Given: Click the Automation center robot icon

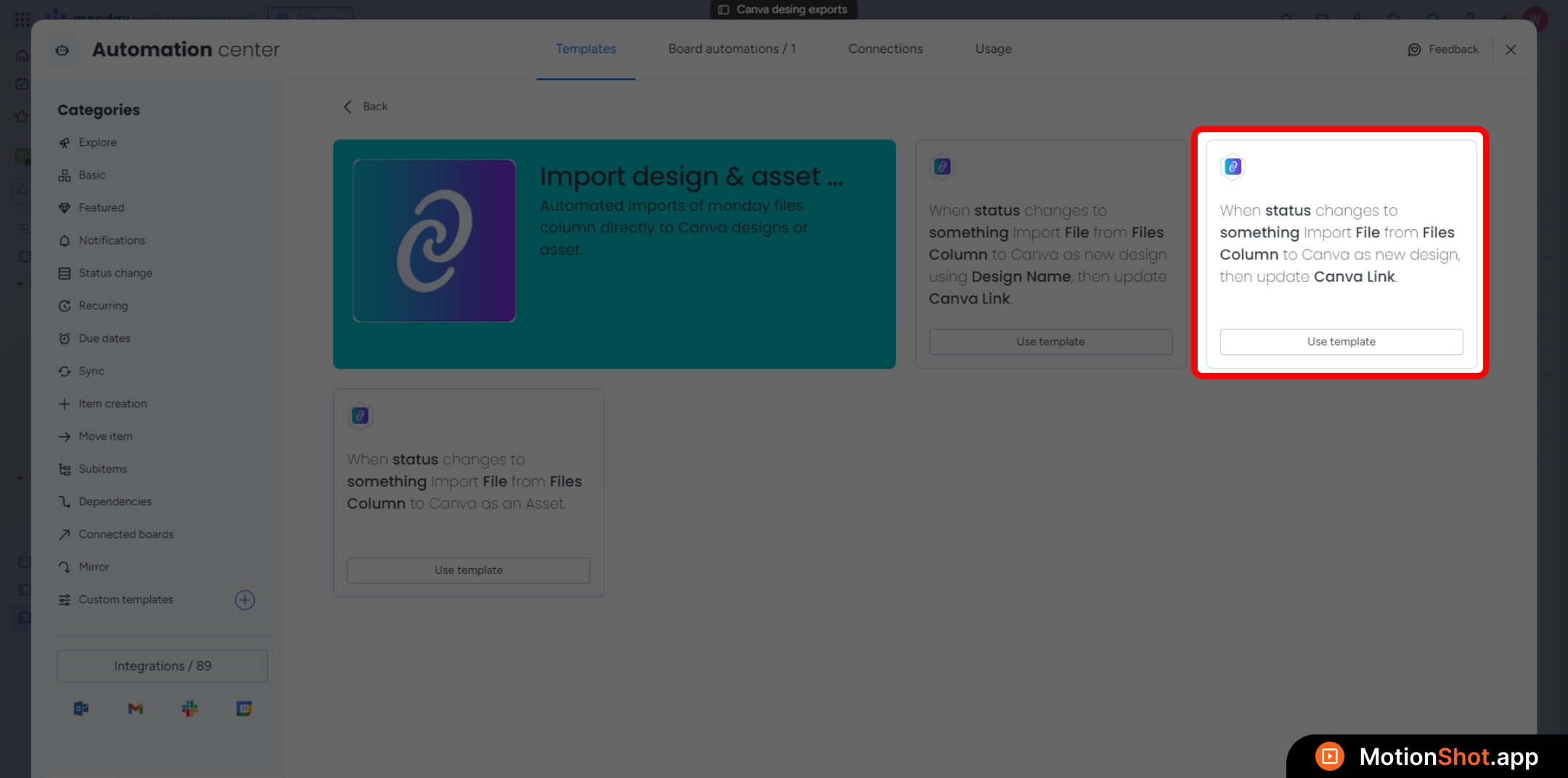Looking at the screenshot, I should [x=62, y=50].
